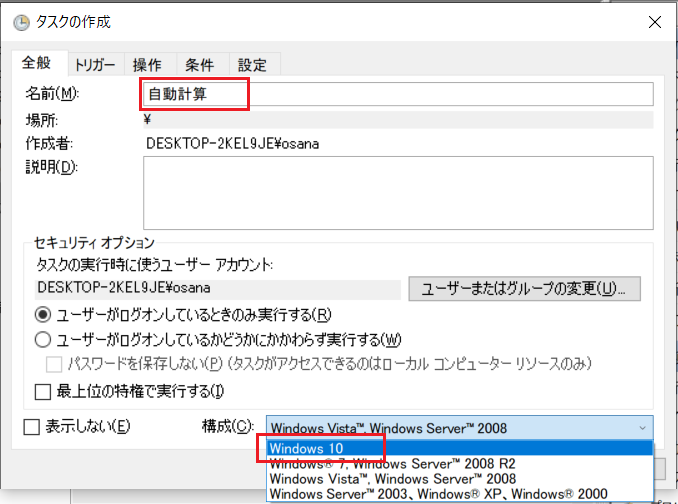Switch to the 全般 tab
The image size is (678, 504).
click(x=37, y=63)
